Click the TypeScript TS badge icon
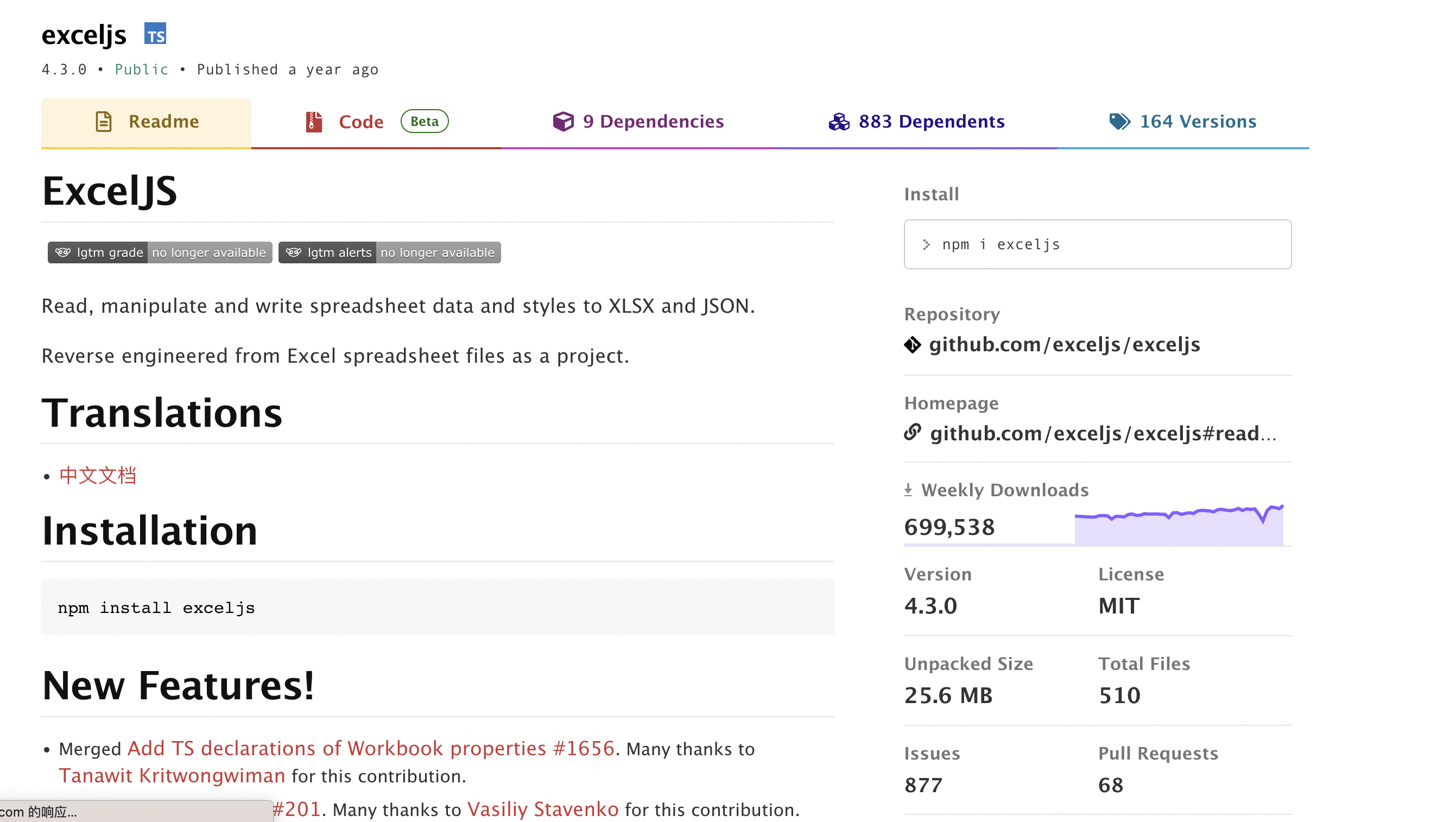 tap(155, 34)
